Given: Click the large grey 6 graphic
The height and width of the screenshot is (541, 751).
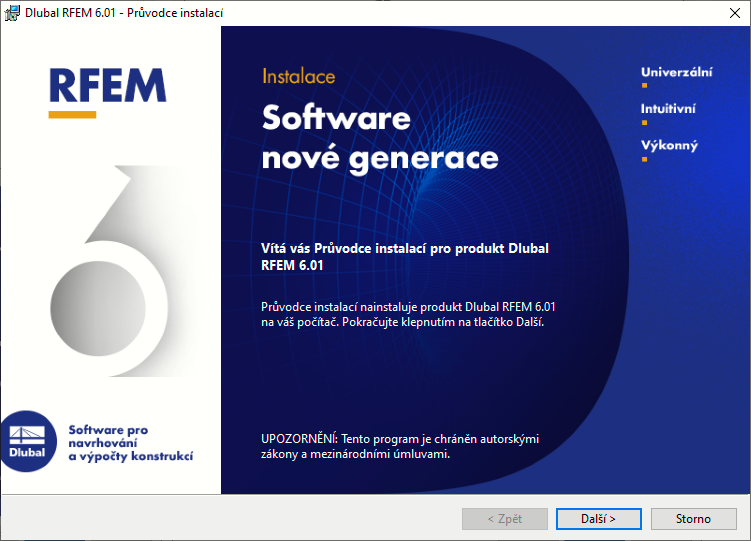Looking at the screenshot, I should (109, 271).
